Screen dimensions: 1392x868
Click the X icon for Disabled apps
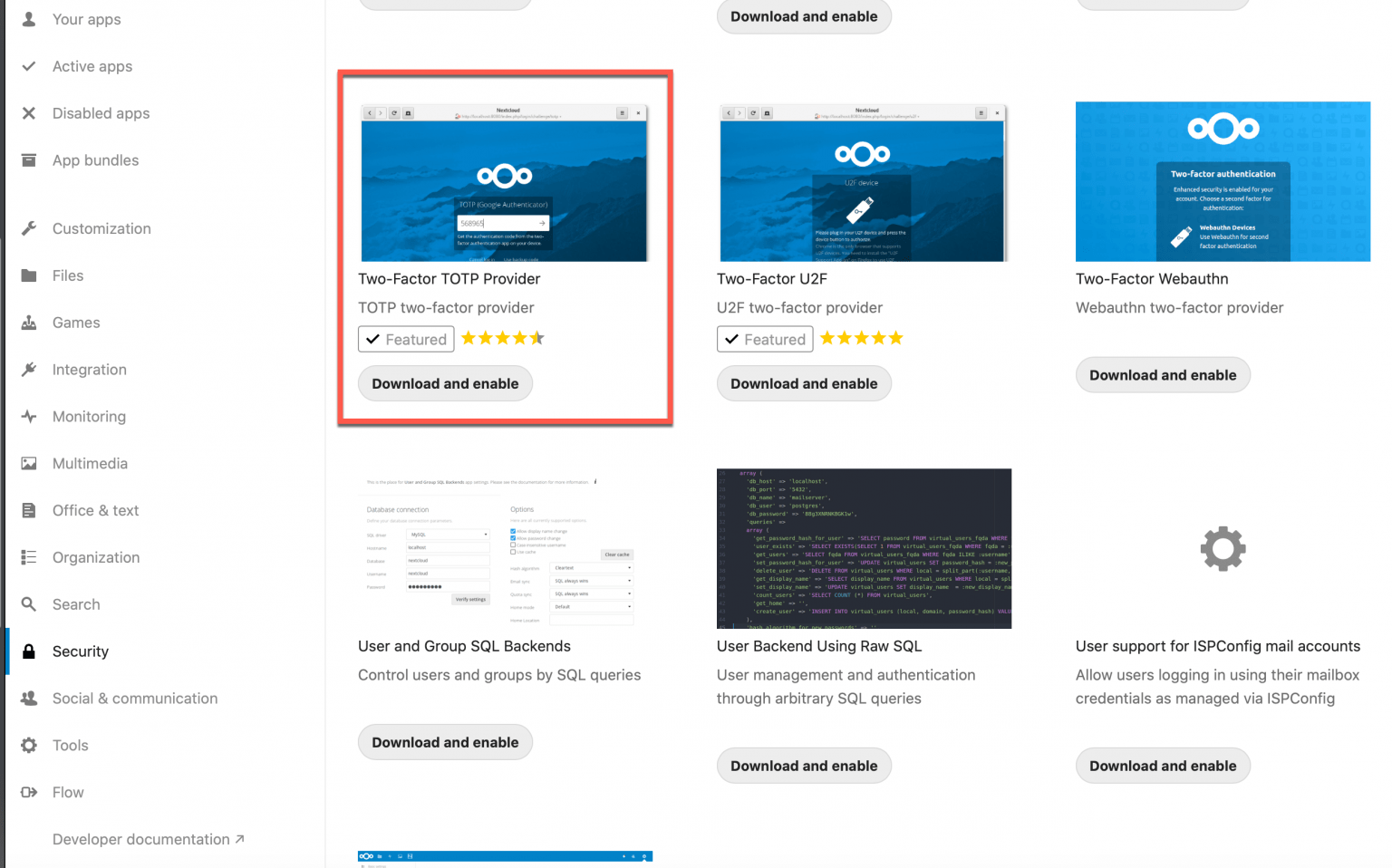pos(29,113)
